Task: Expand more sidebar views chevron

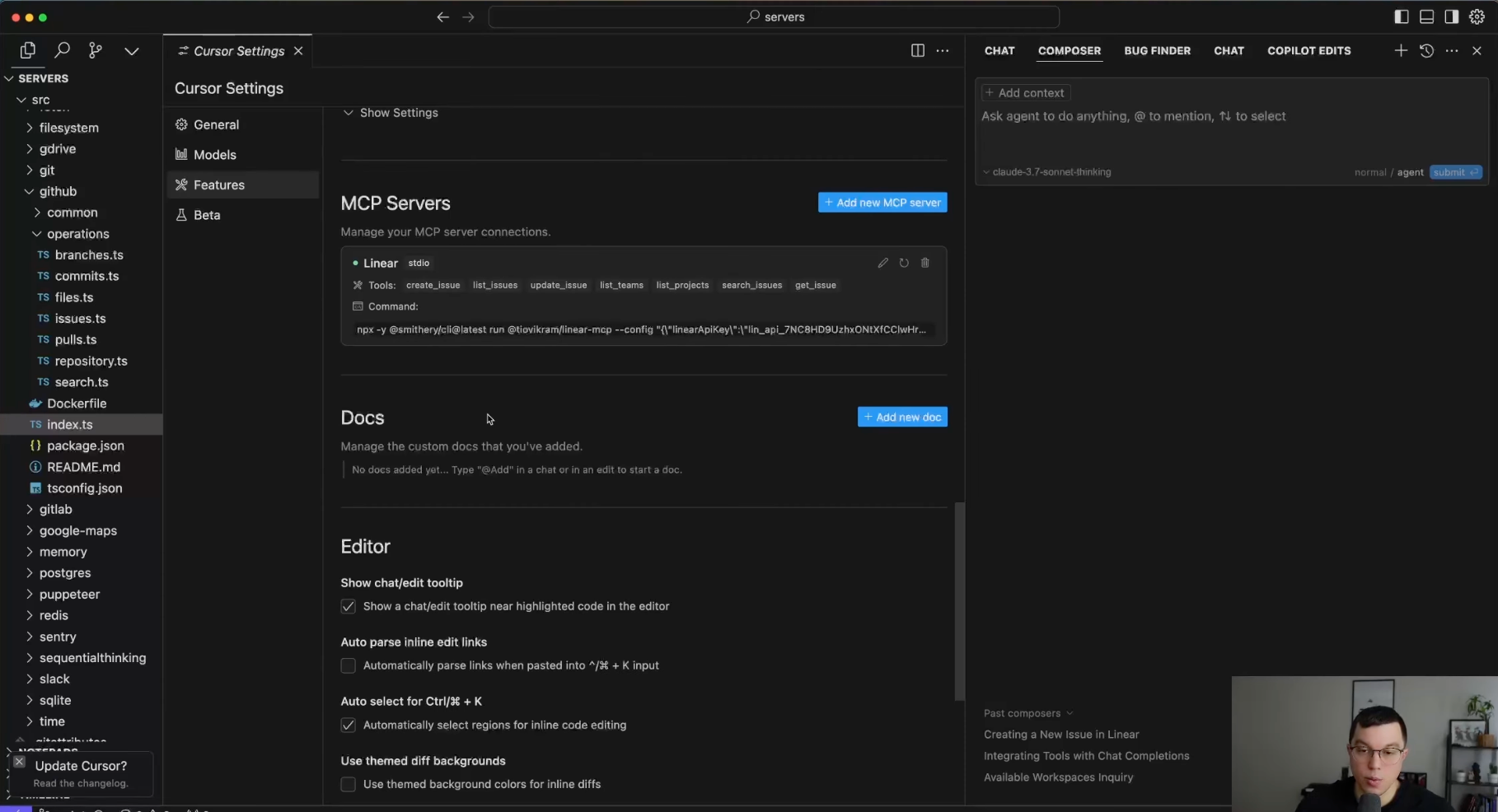Action: click(x=131, y=51)
